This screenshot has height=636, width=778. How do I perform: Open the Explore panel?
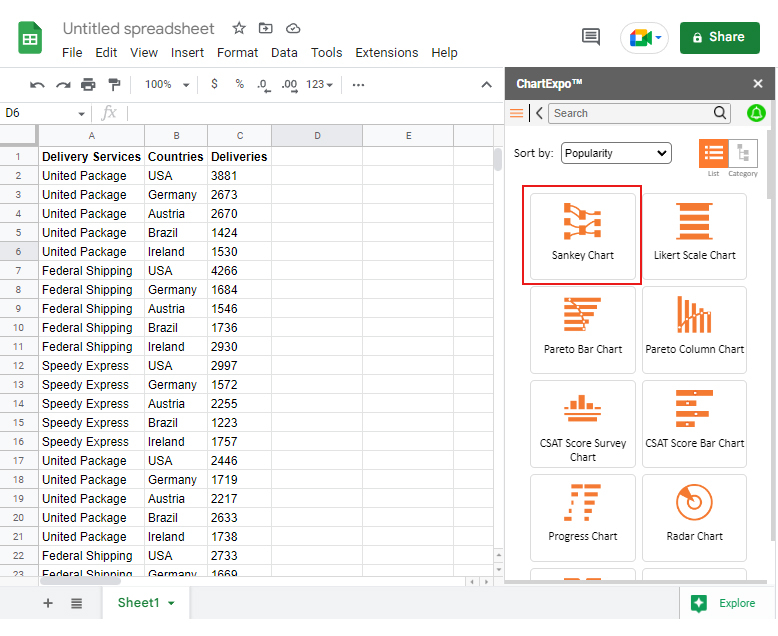[x=723, y=603]
